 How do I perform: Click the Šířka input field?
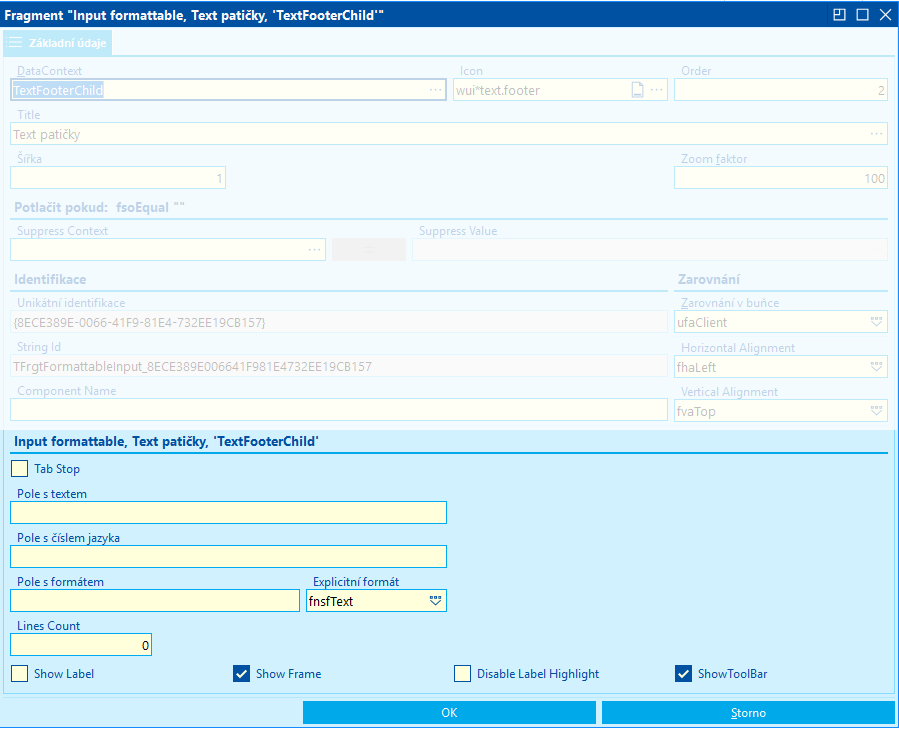tap(118, 178)
